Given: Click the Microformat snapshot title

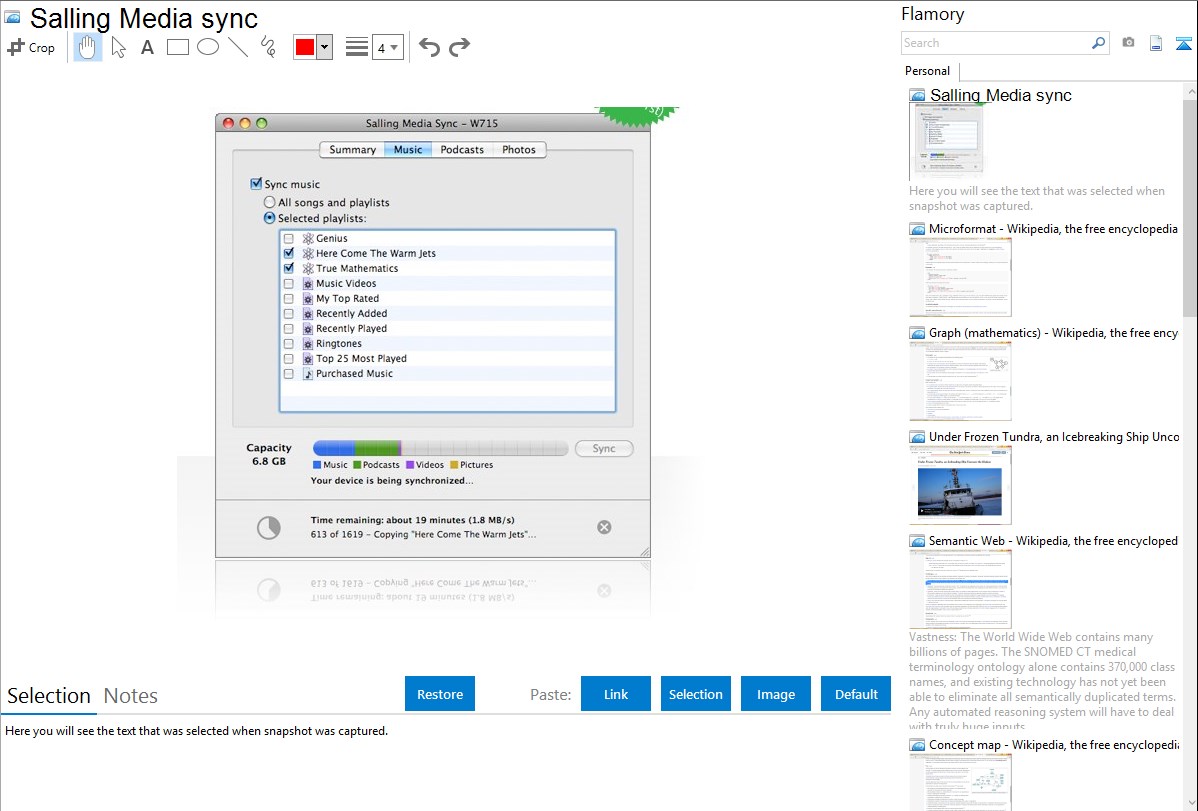Looking at the screenshot, I should pyautogui.click(x=1053, y=229).
